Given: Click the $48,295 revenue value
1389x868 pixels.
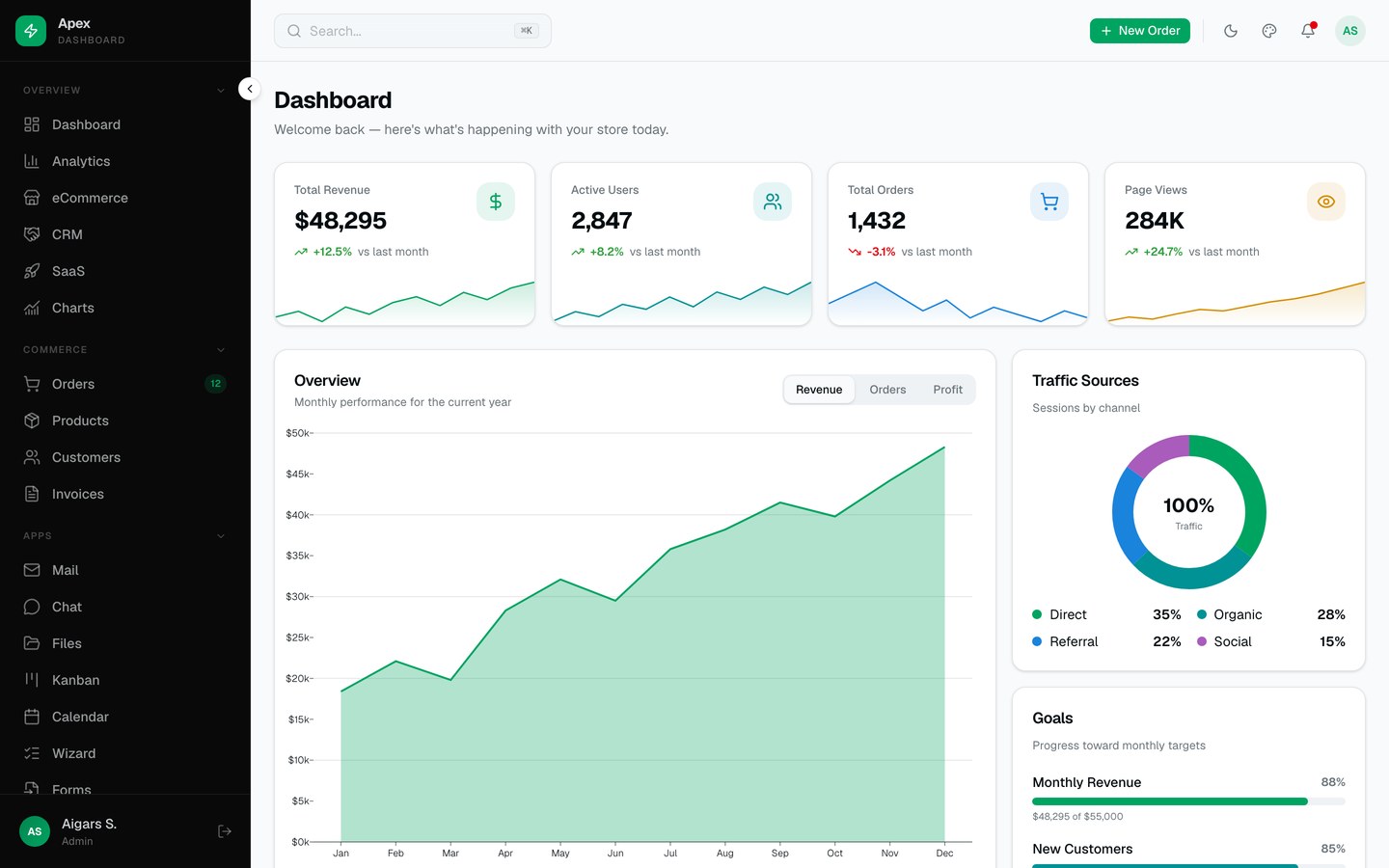Looking at the screenshot, I should (340, 221).
